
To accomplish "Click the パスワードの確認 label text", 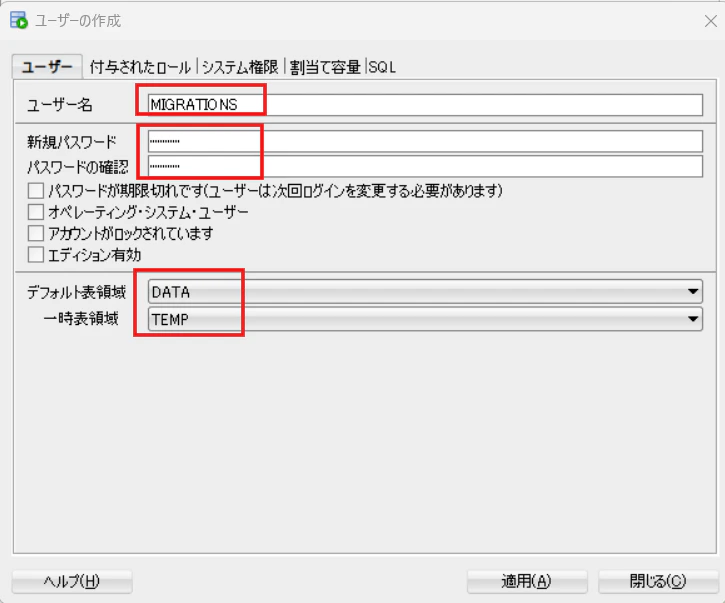I will [x=77, y=166].
